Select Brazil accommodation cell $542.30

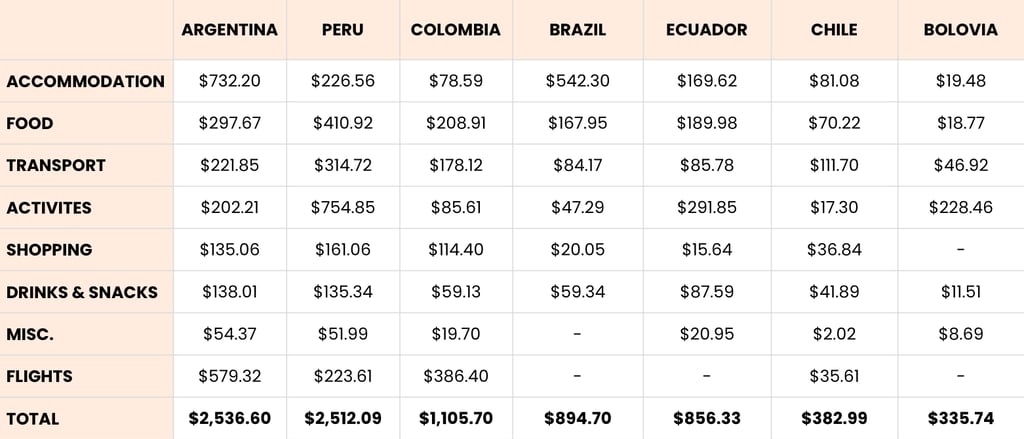coord(578,81)
